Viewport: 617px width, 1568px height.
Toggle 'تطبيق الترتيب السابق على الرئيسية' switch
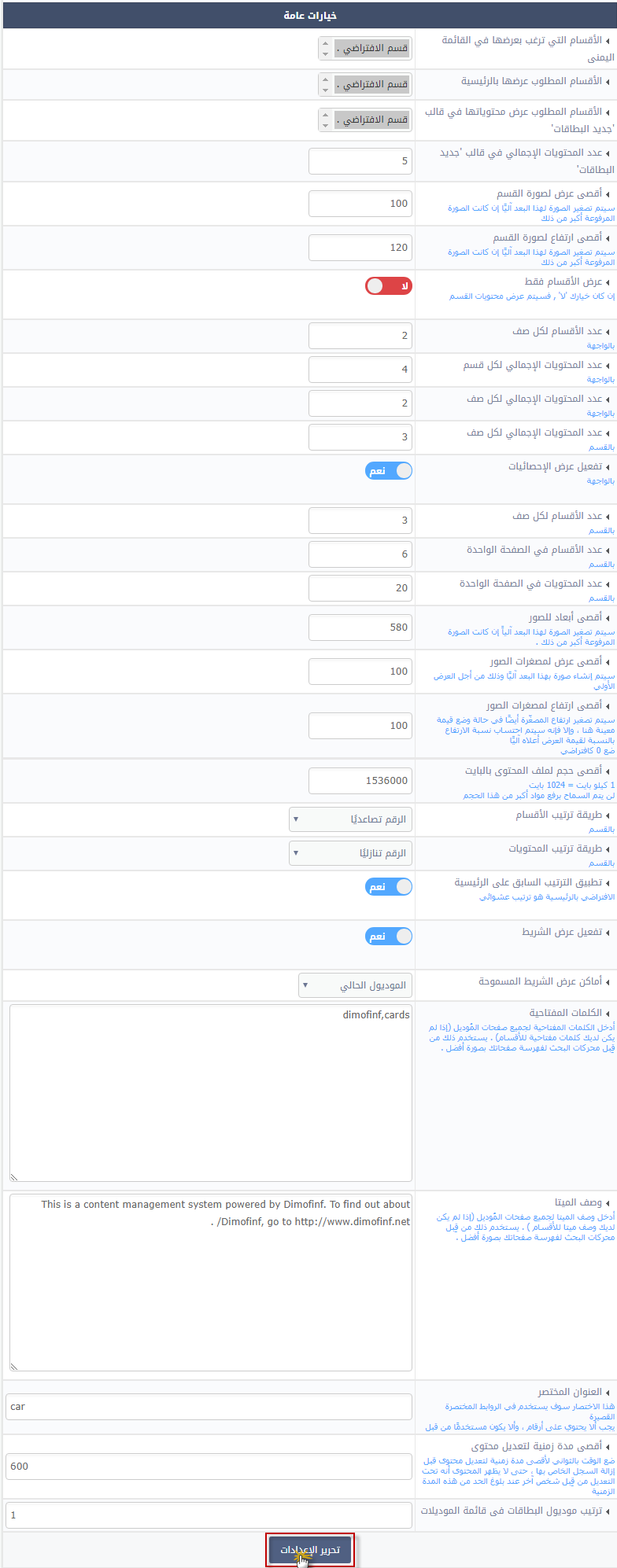pos(389,887)
